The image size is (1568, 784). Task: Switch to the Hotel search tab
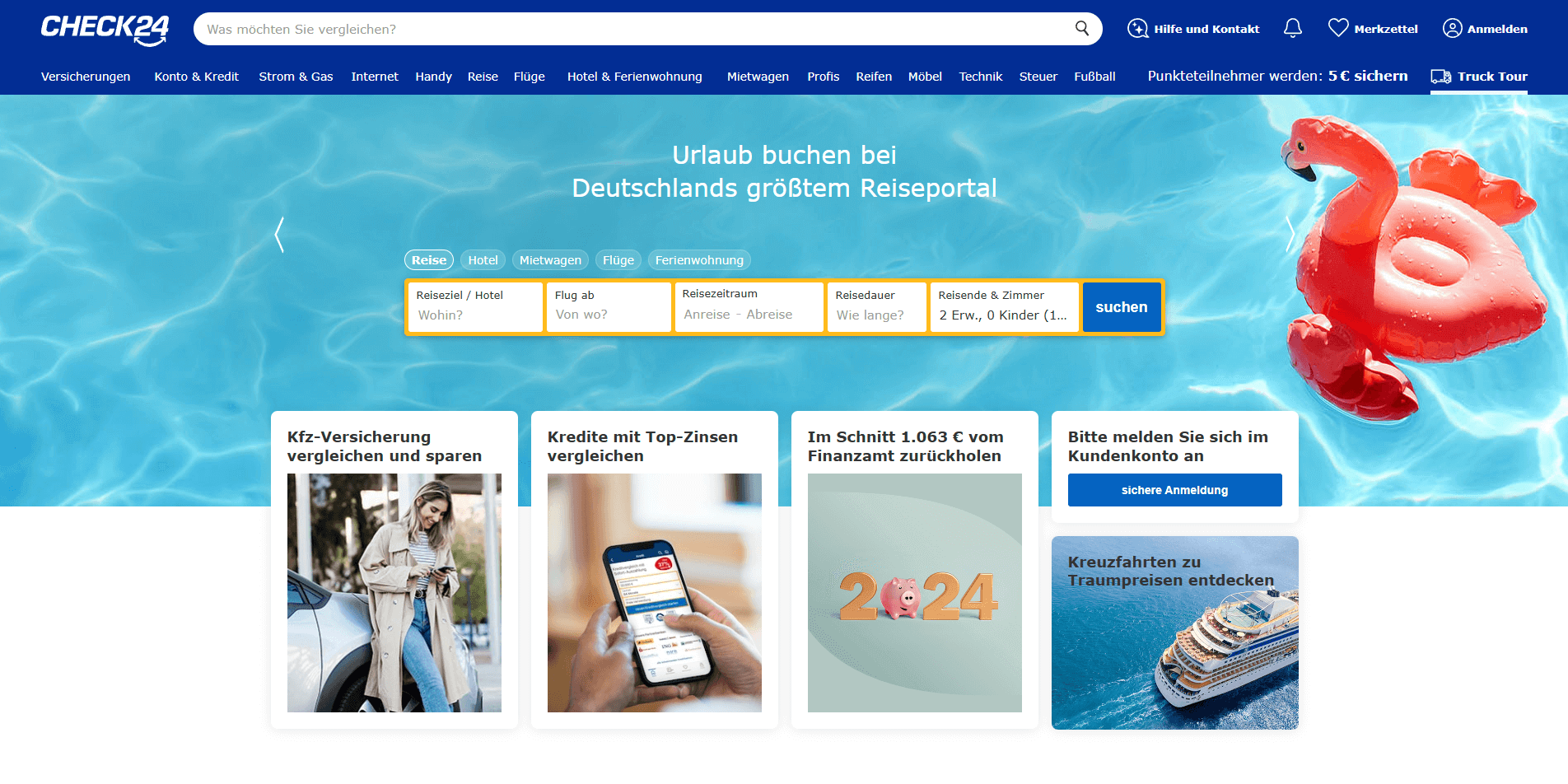coord(483,259)
